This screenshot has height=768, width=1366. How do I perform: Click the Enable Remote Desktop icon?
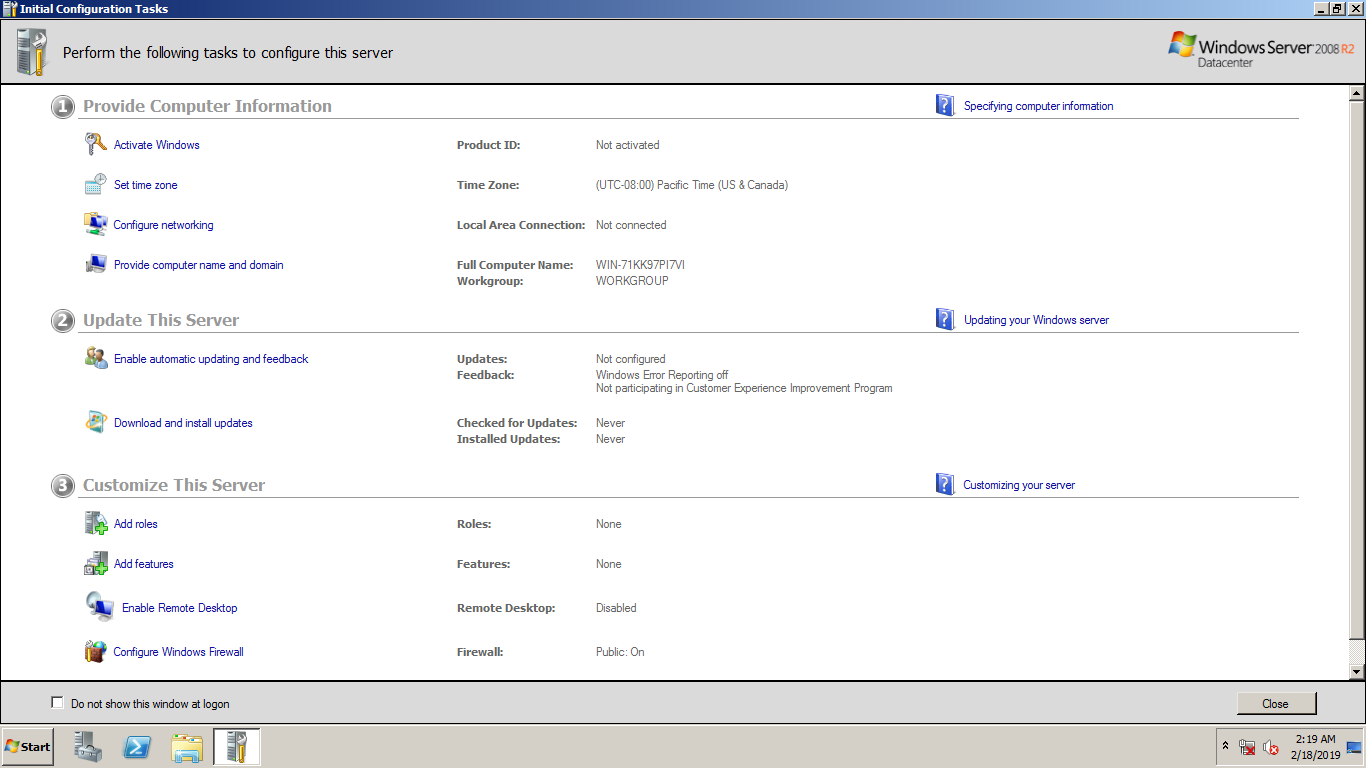[99, 607]
